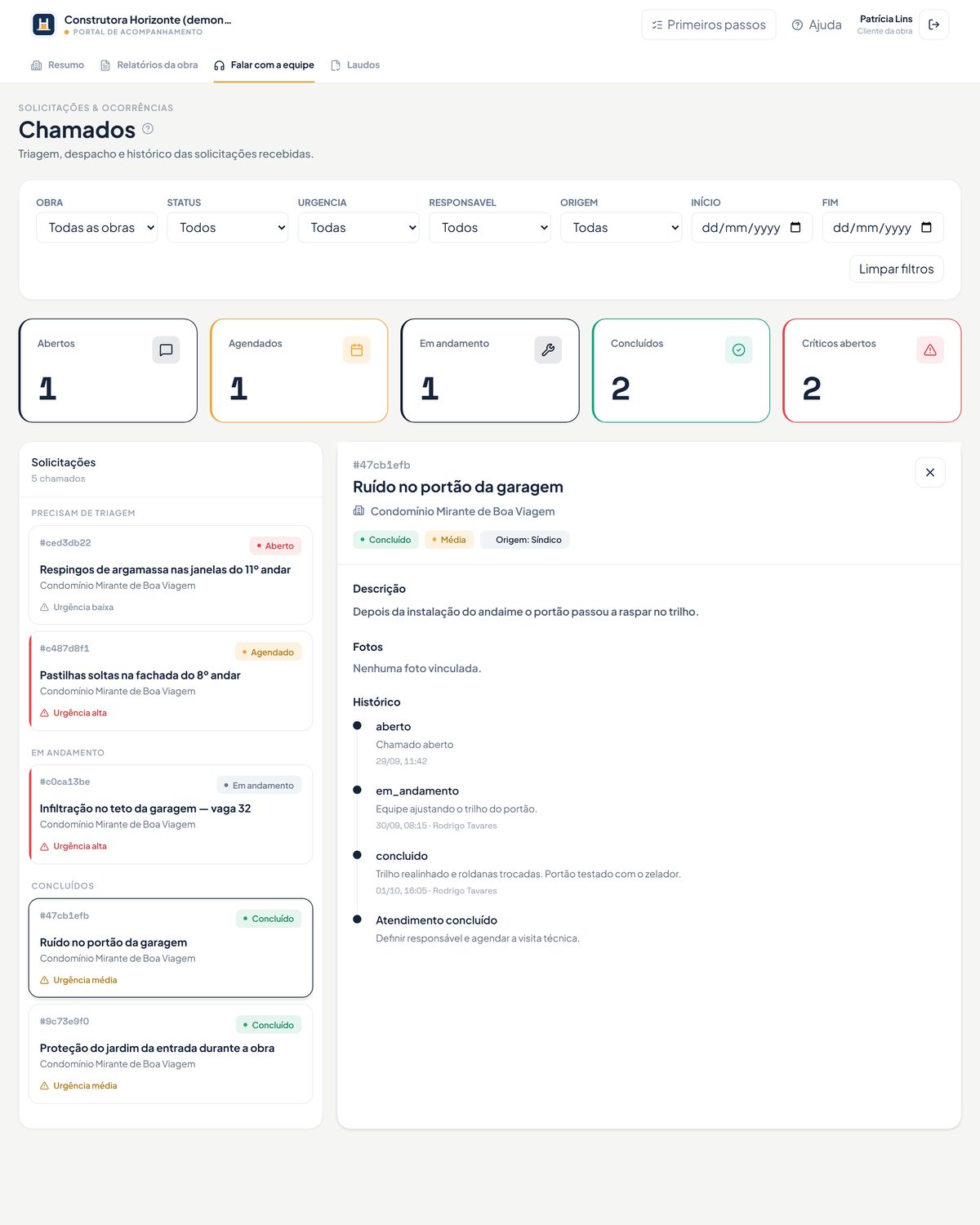Click the building icon beside Condomínio Mirante header
The width and height of the screenshot is (980, 1225).
[359, 510]
